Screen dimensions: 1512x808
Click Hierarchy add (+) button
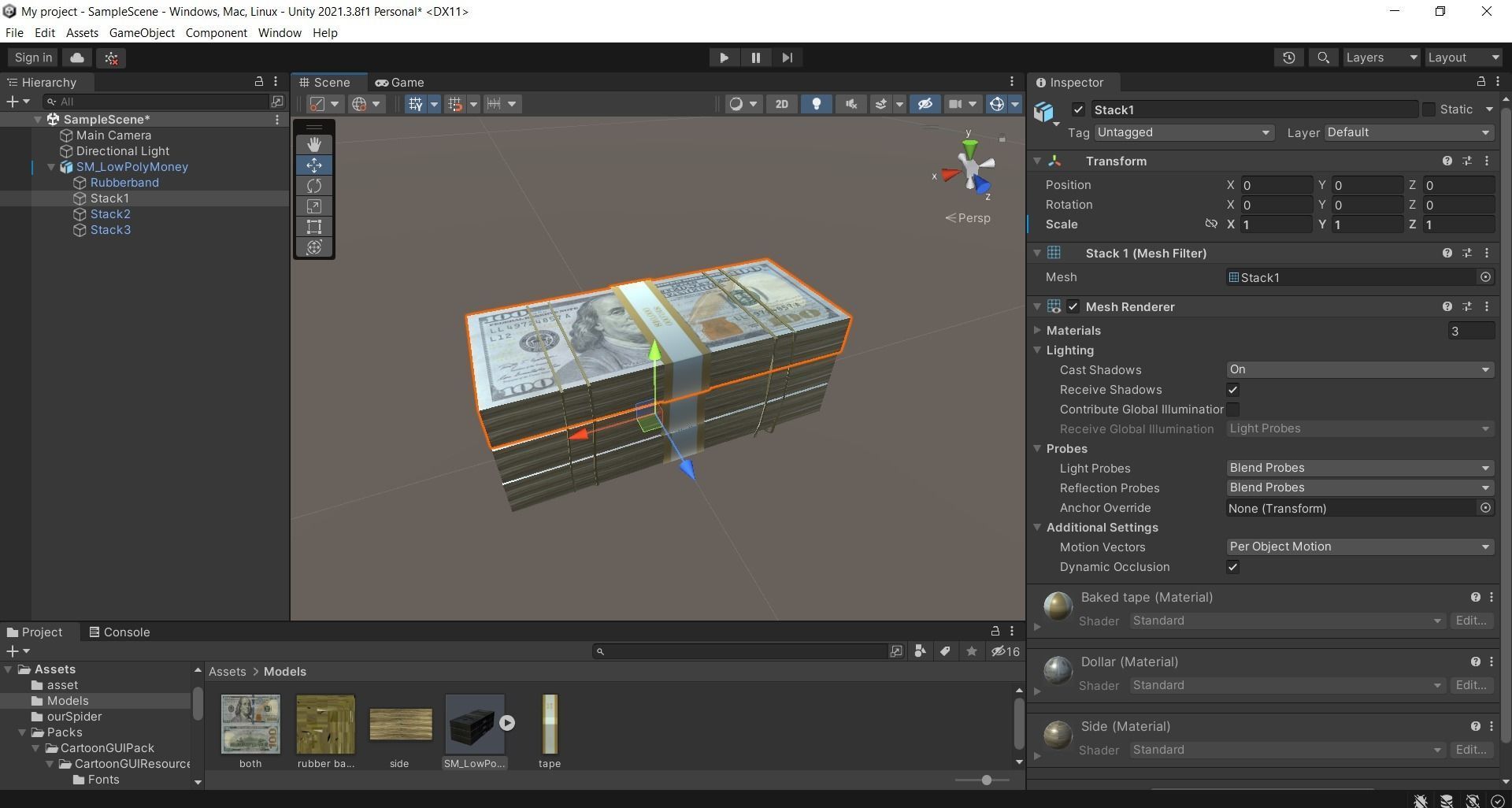tap(17, 102)
